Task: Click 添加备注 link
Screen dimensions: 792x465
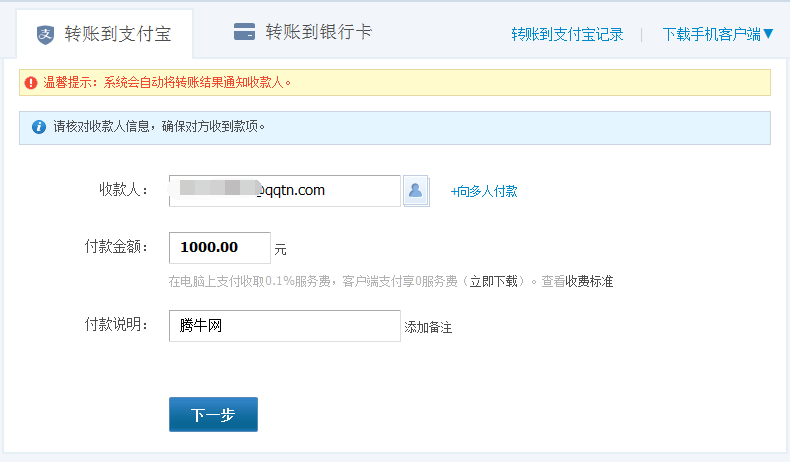Action: 428,327
